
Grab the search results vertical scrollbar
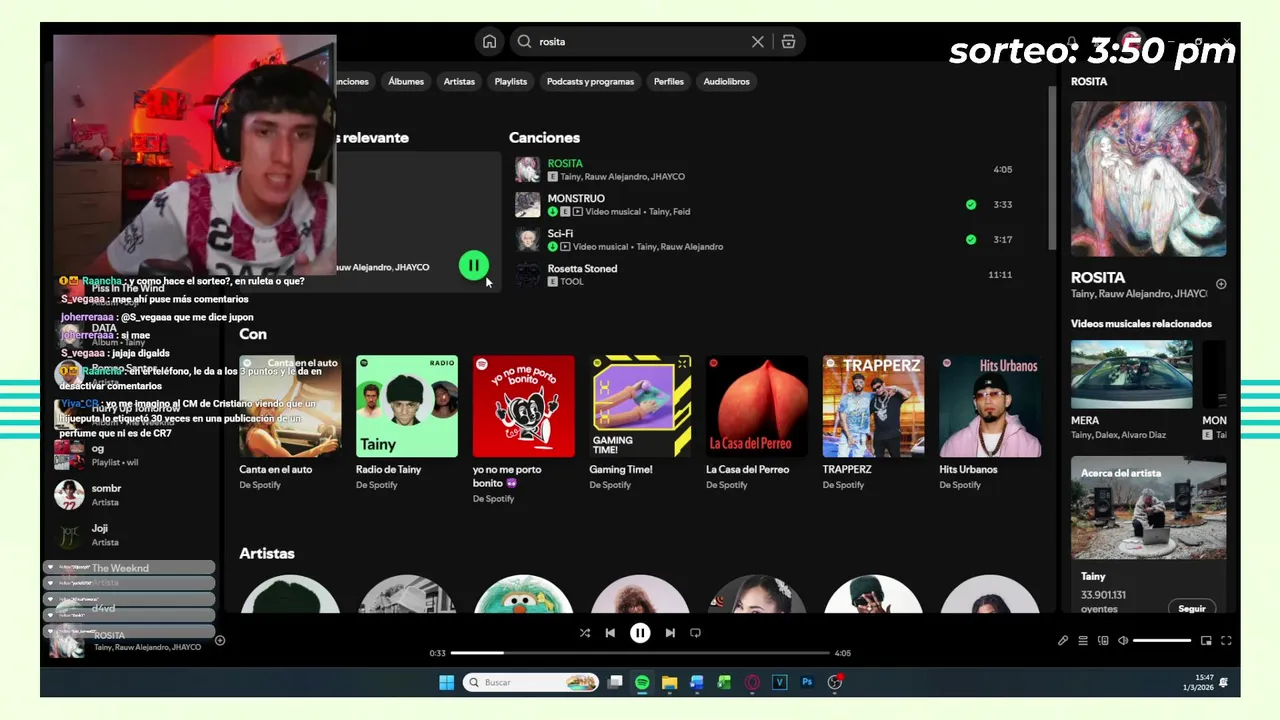pyautogui.click(x=1051, y=167)
